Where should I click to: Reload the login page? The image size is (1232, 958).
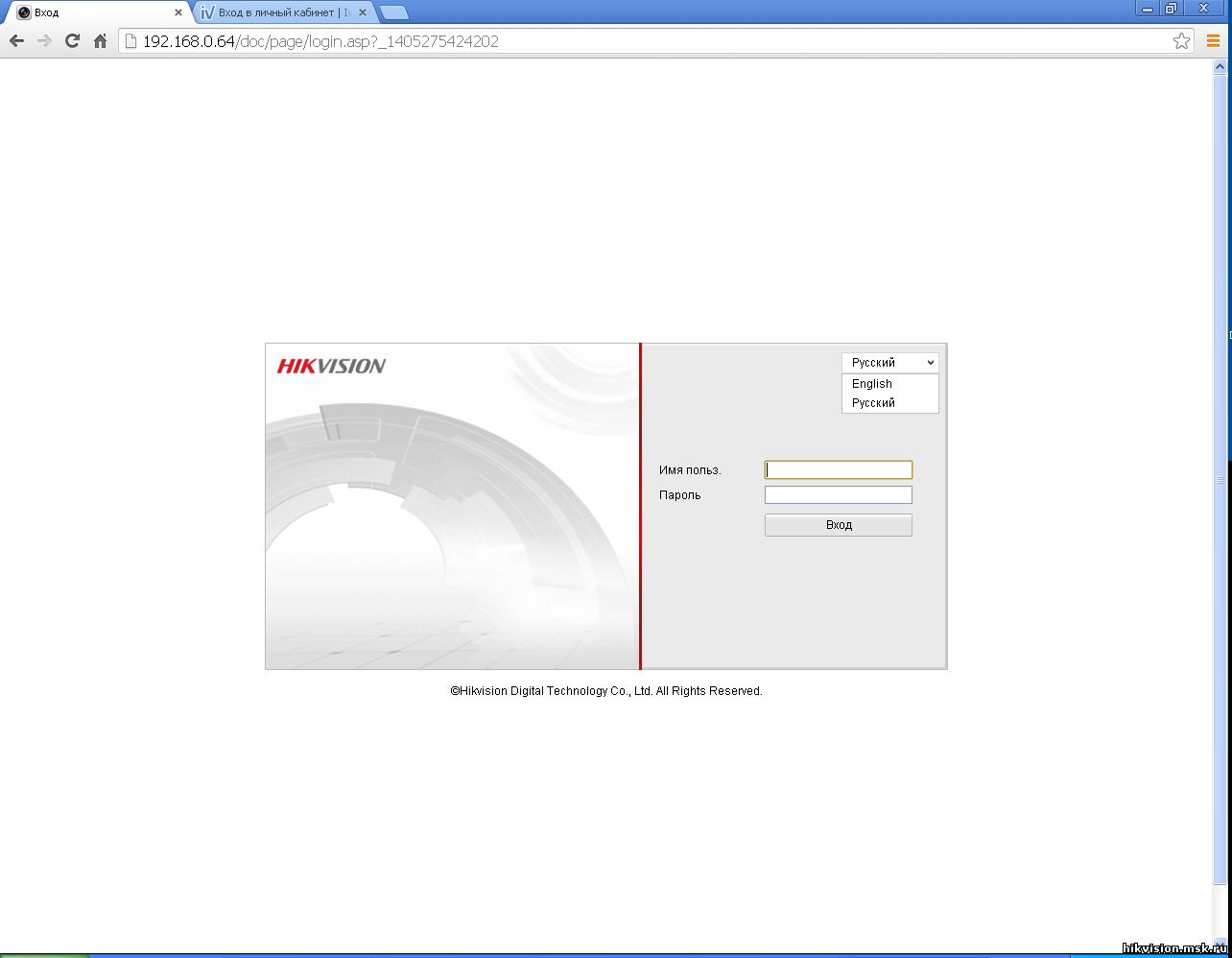[72, 41]
